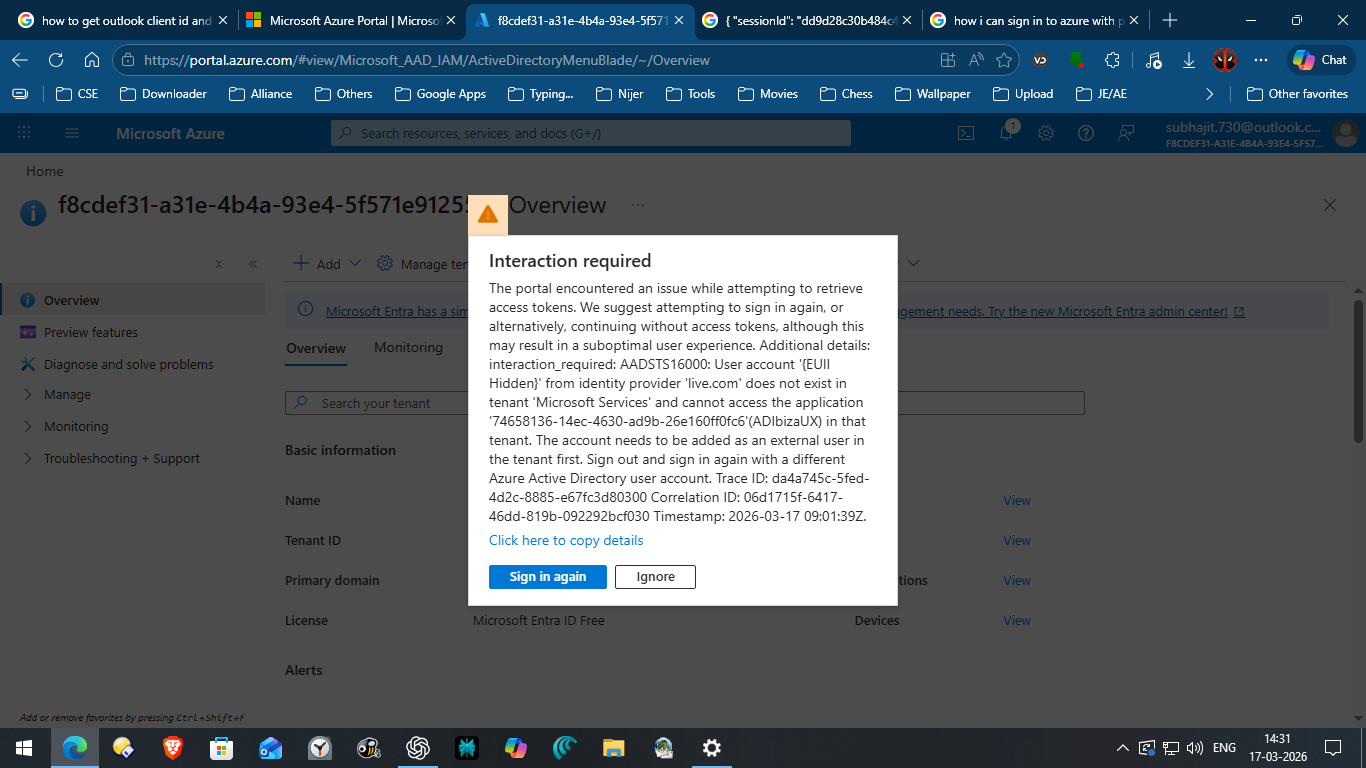Switch to Monitoring tab
1366x768 pixels.
[x=408, y=348]
